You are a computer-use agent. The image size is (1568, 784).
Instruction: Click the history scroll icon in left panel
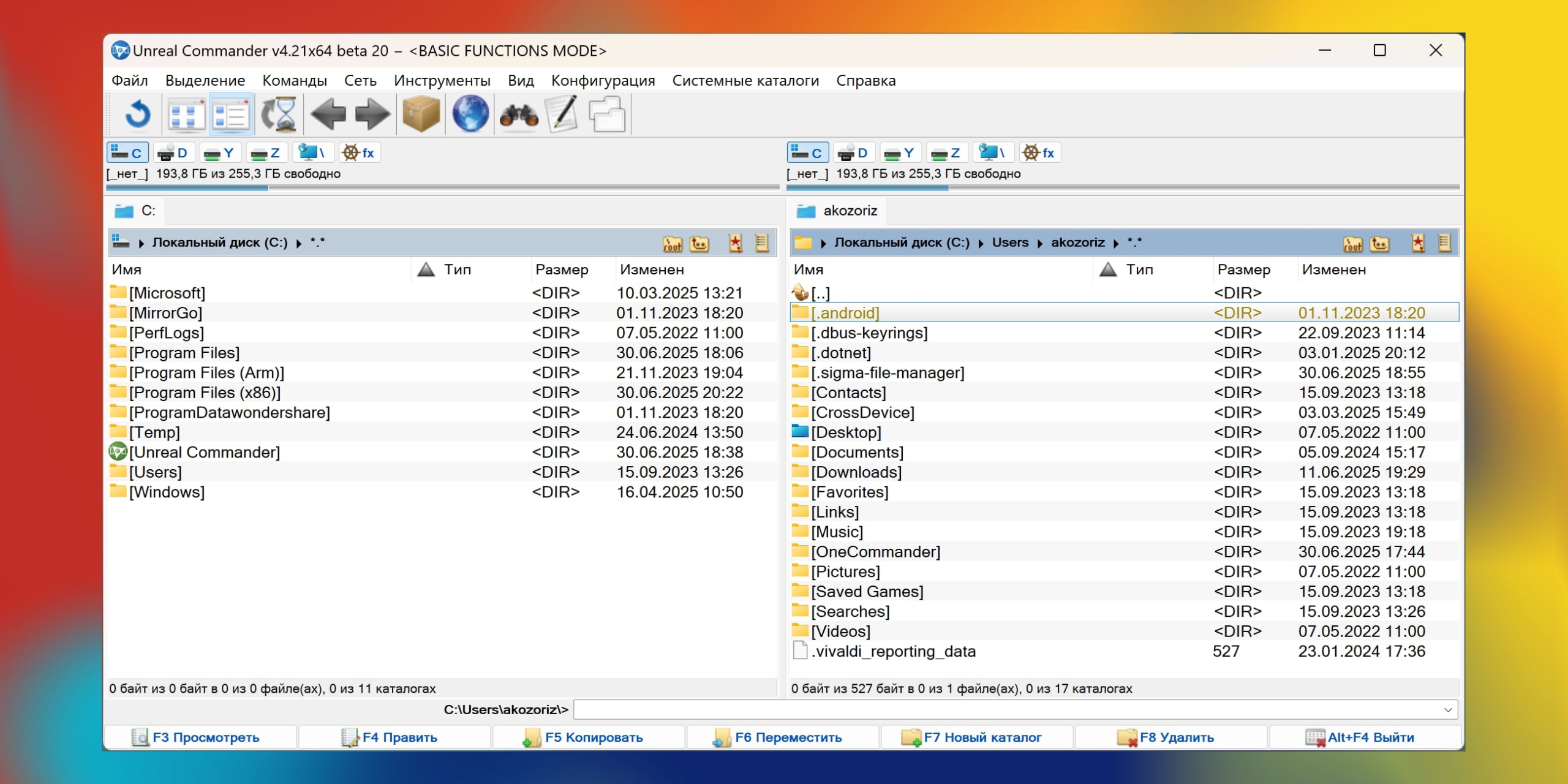click(x=762, y=244)
